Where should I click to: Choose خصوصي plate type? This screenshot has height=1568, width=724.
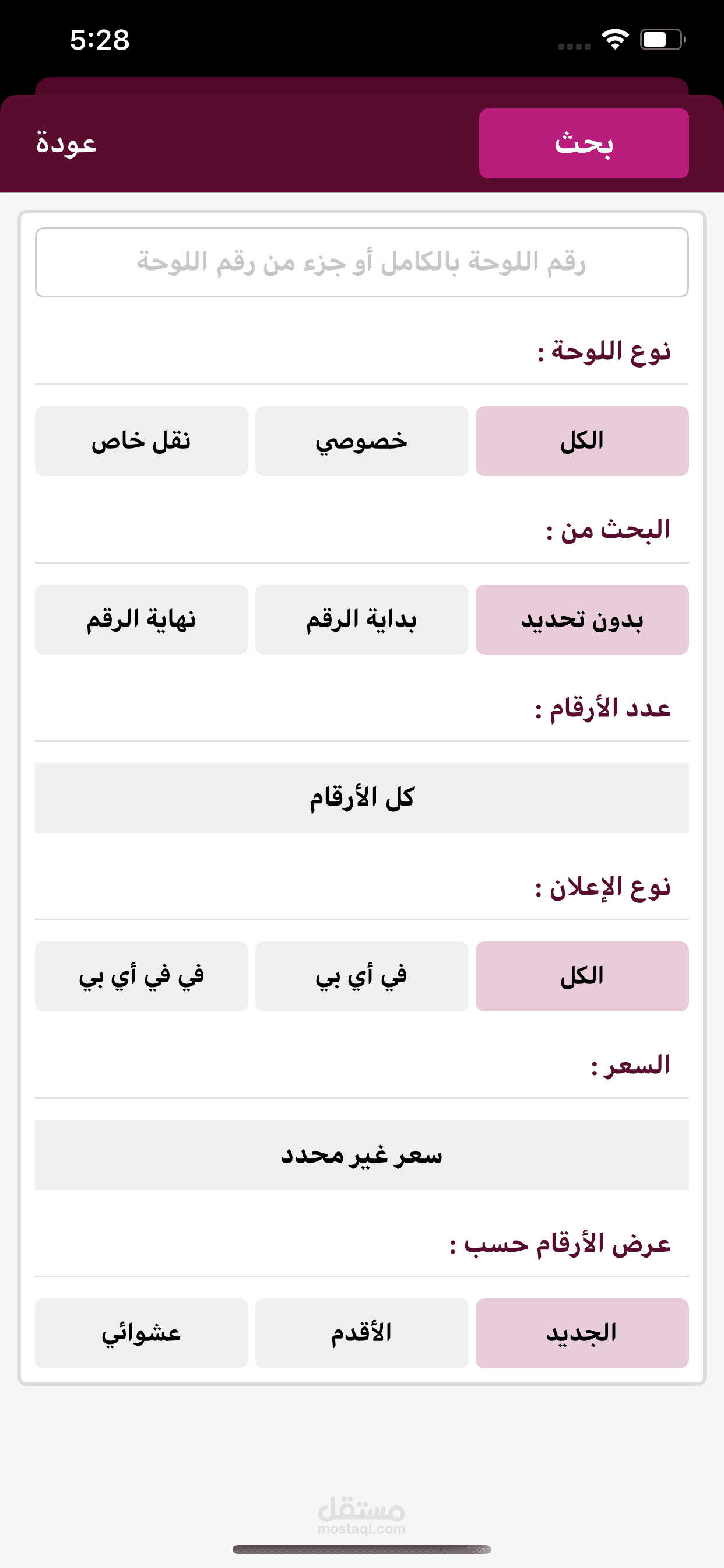361,440
